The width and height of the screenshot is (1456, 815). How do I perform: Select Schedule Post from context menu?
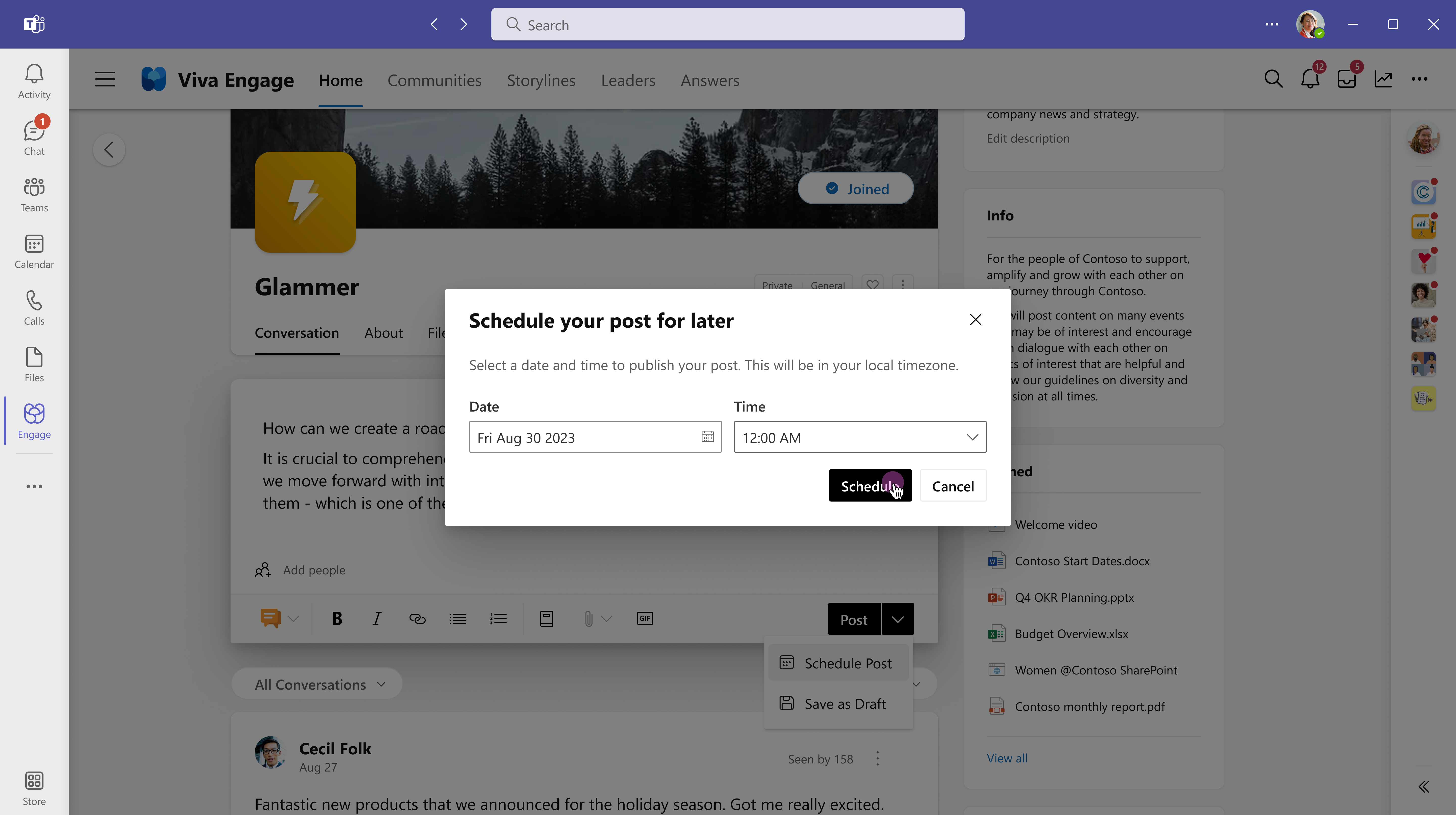[848, 662]
